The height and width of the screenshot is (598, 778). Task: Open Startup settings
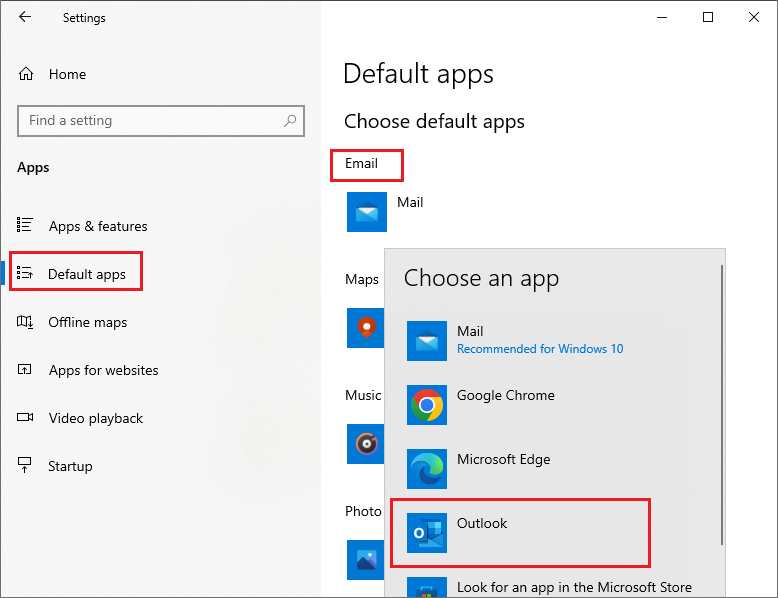(x=70, y=466)
